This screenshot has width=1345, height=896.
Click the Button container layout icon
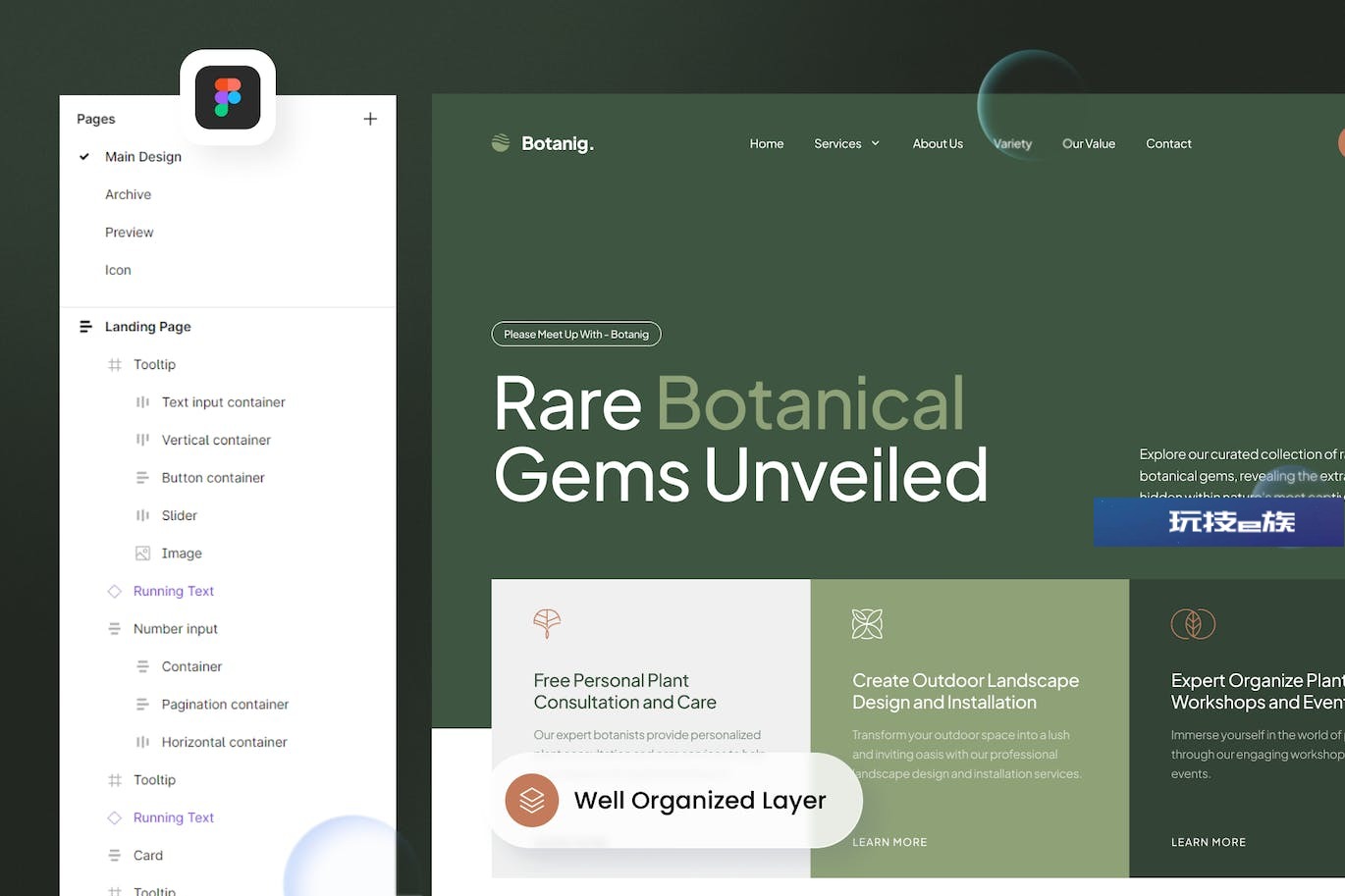point(142,478)
